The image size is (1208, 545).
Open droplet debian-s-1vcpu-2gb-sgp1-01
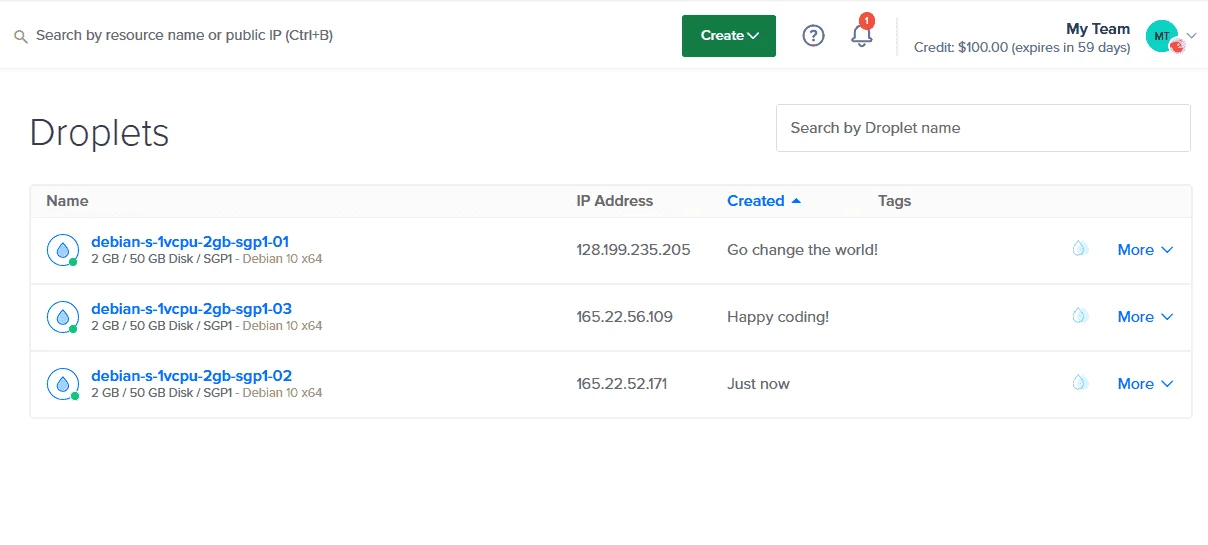point(190,241)
